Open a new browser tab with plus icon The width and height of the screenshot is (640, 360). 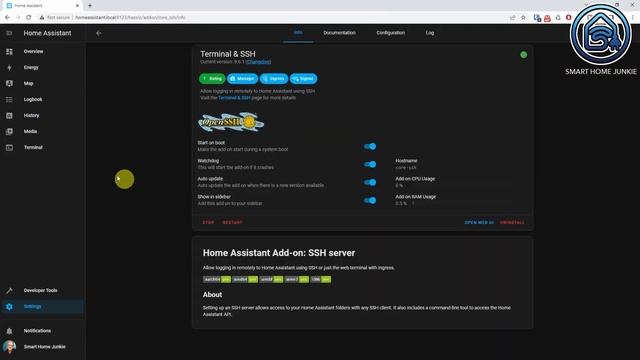[x=90, y=6]
